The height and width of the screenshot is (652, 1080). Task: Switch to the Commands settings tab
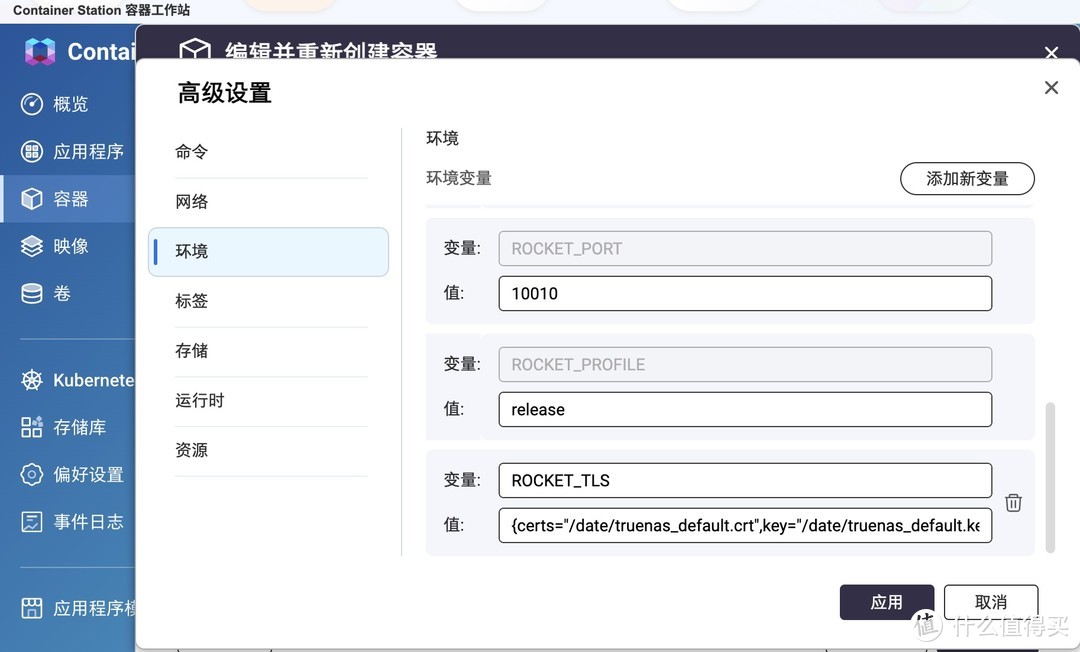coord(192,152)
